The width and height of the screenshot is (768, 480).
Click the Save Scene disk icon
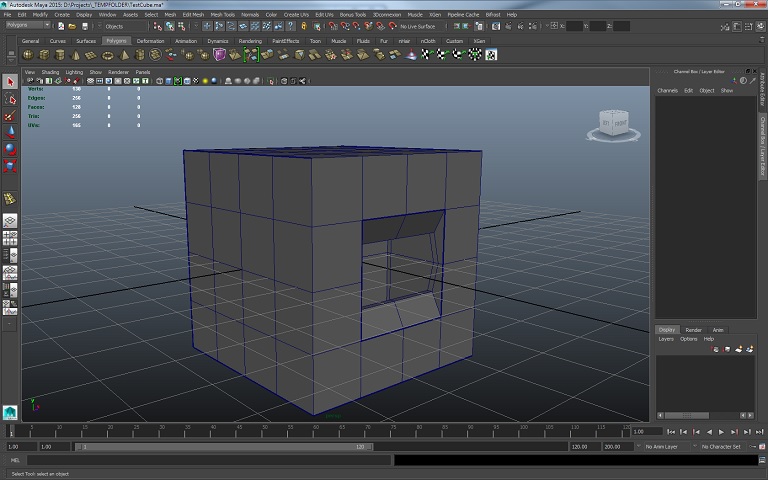click(84, 26)
